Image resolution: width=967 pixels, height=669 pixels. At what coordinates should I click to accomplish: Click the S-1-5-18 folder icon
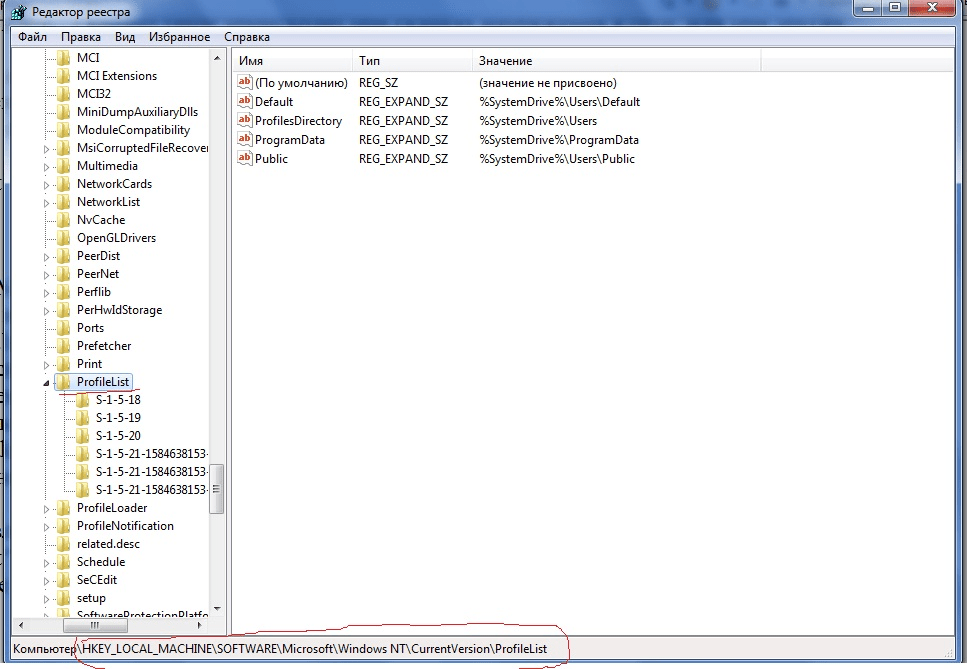click(x=83, y=400)
